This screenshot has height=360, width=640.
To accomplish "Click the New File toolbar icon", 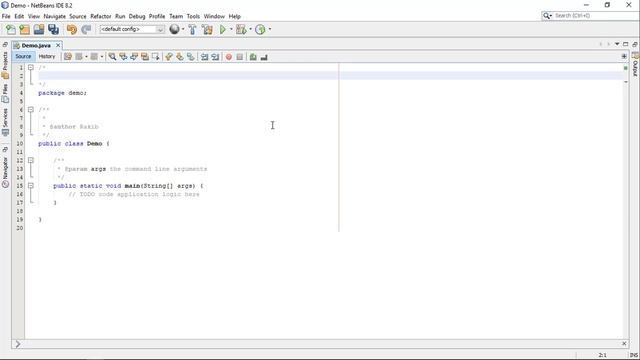I will click(11, 29).
